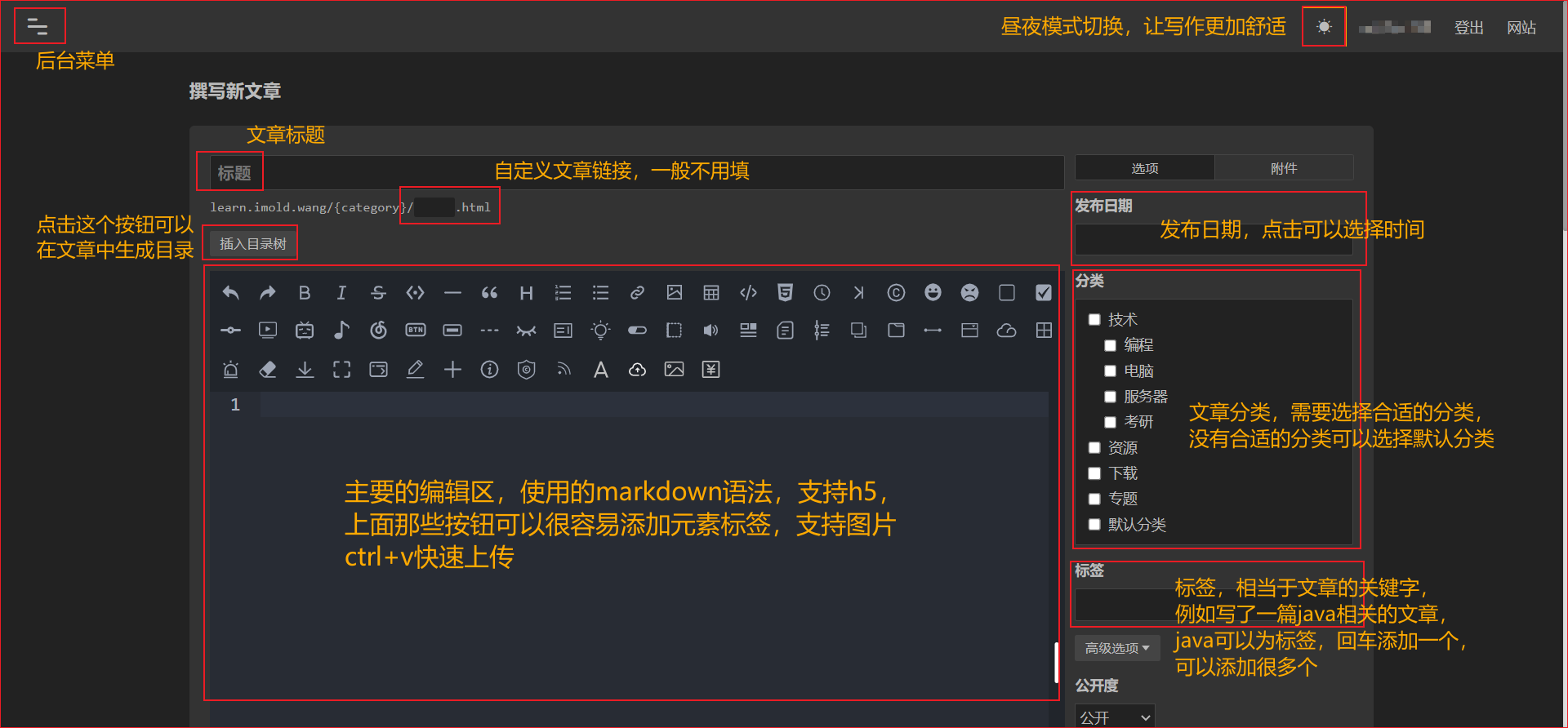
Task: Insert a table
Action: click(711, 292)
